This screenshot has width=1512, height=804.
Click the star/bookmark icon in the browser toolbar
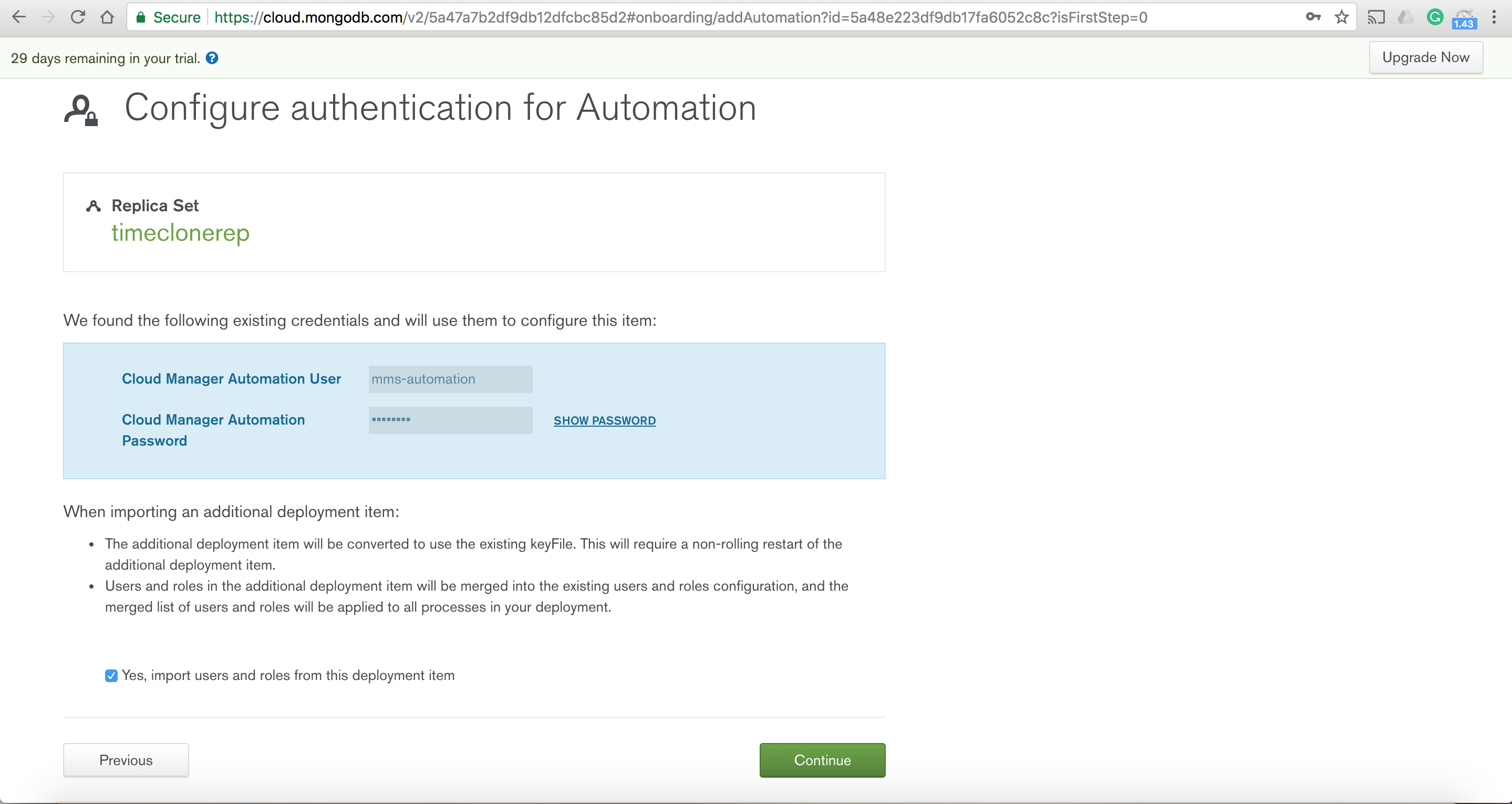[1340, 17]
